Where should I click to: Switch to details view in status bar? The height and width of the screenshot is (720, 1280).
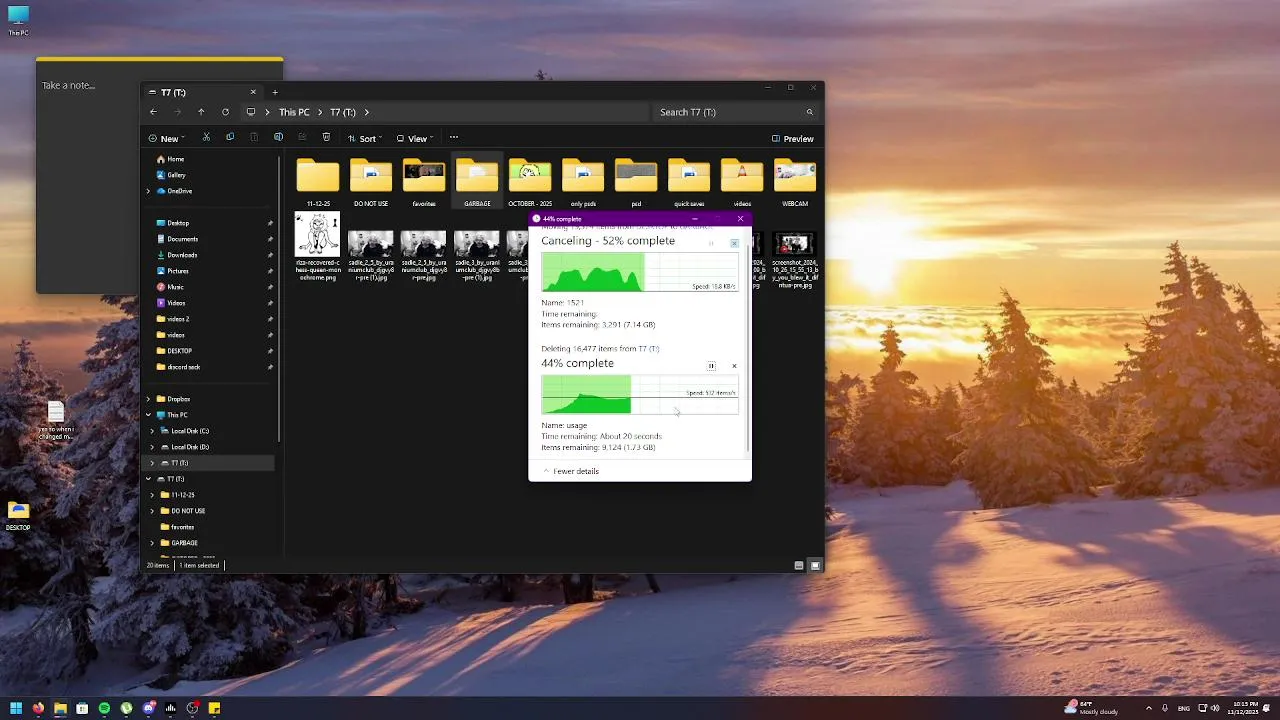(799, 565)
